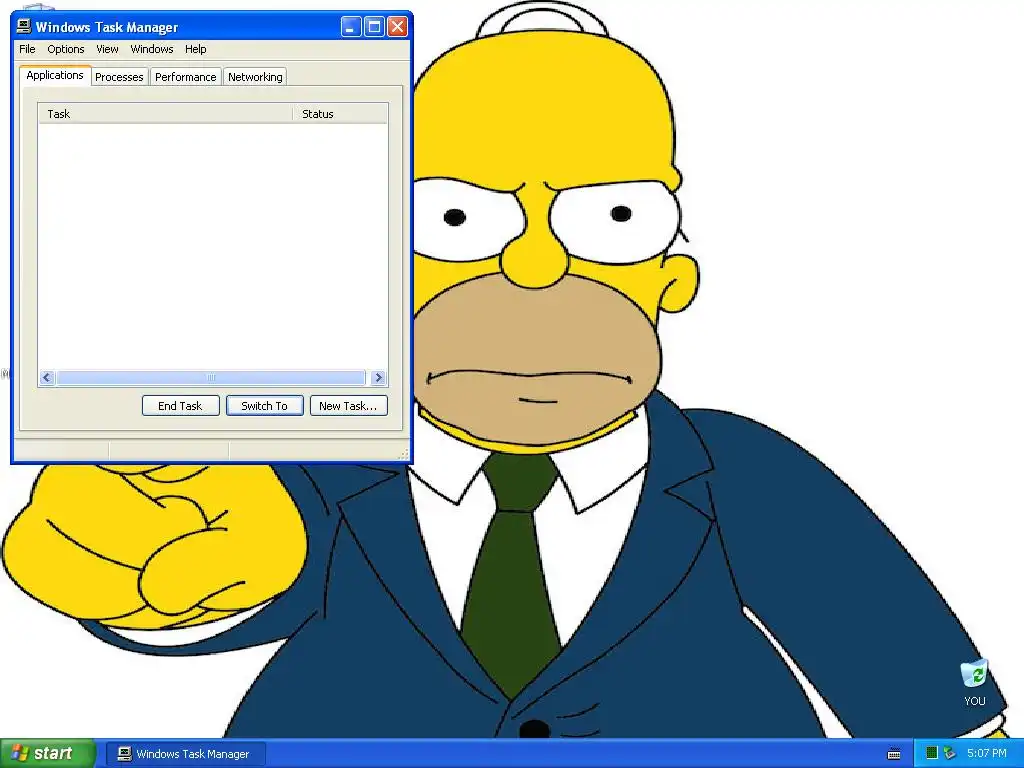The width and height of the screenshot is (1024, 768).
Task: Maximize the Windows Task Manager window
Action: [x=374, y=27]
